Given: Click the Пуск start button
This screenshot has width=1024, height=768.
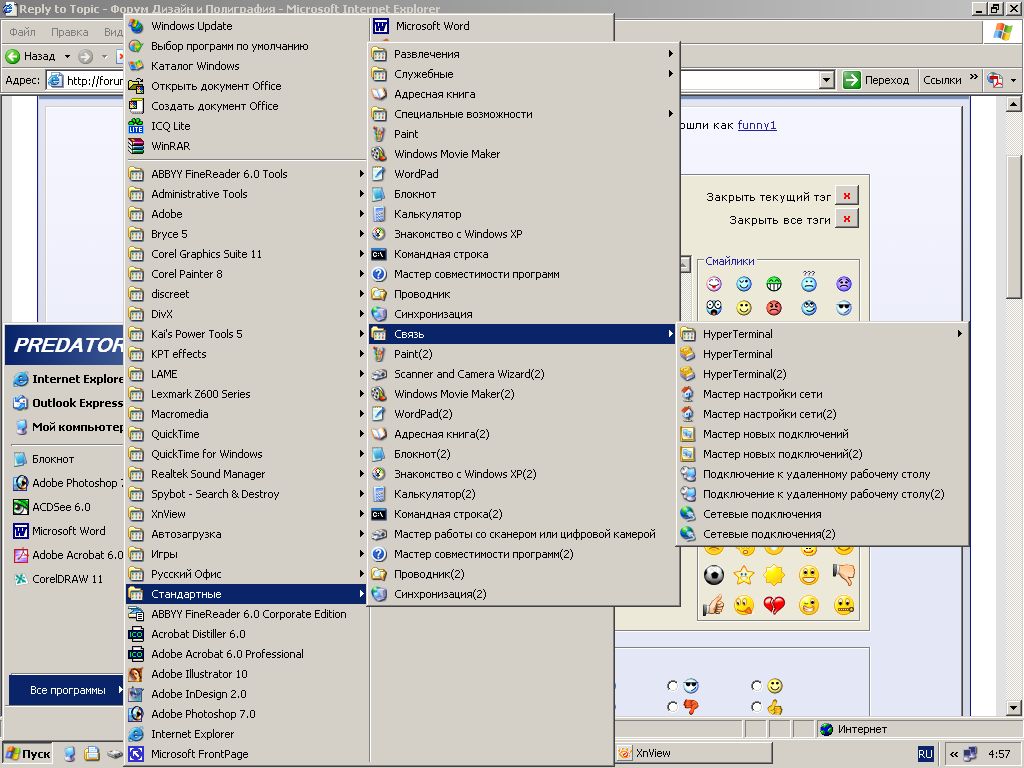Looking at the screenshot, I should 28,754.
